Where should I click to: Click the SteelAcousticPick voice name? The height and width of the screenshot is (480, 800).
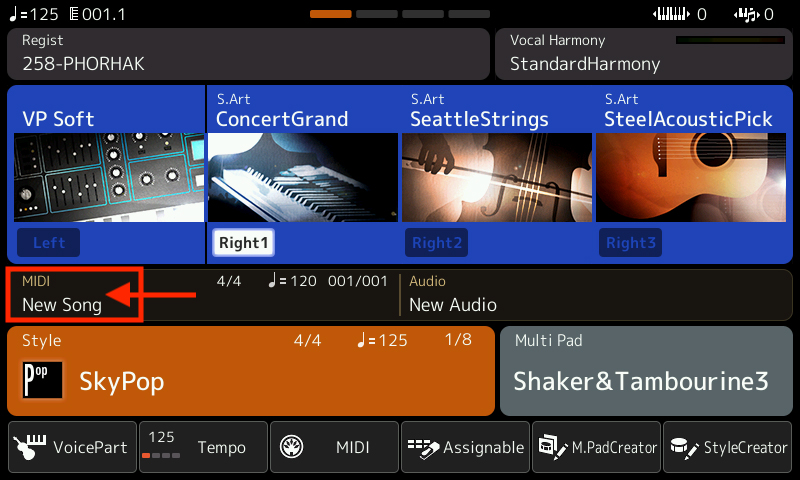[688, 119]
